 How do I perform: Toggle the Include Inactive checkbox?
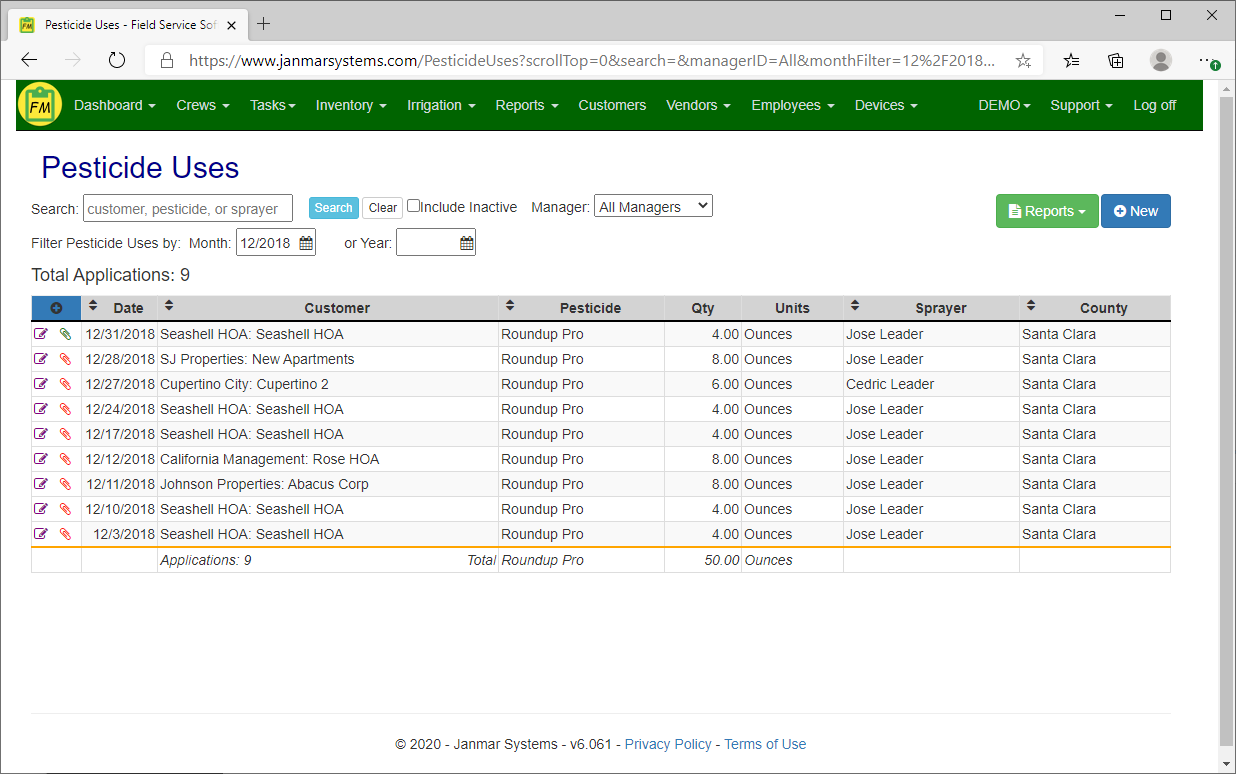point(413,206)
